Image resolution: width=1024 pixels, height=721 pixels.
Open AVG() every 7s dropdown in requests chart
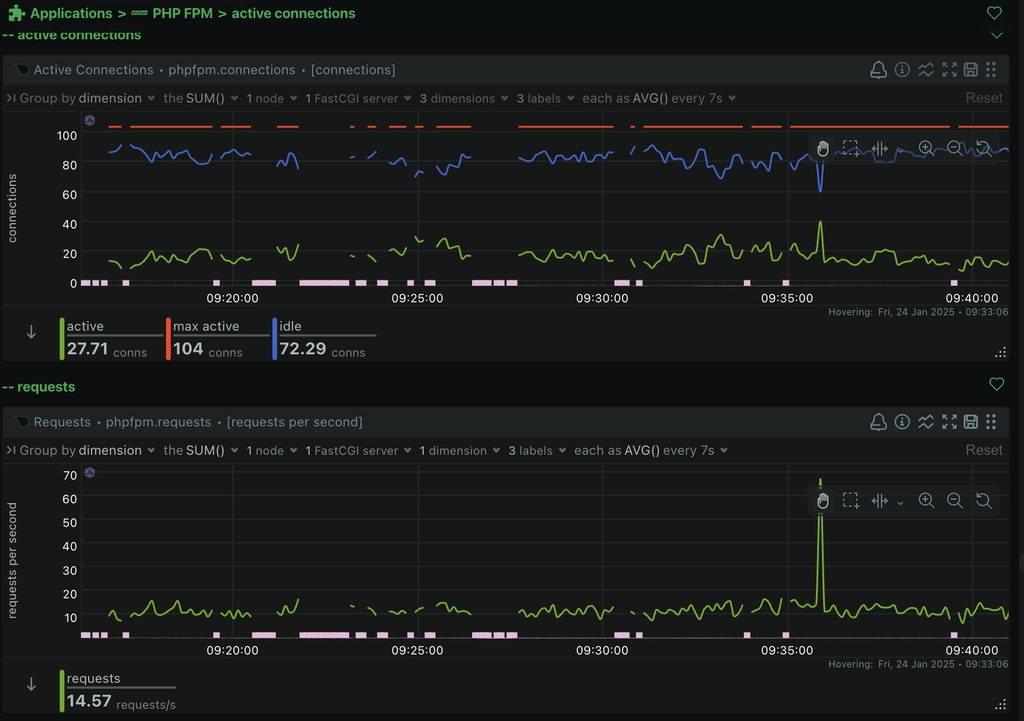[650, 451]
